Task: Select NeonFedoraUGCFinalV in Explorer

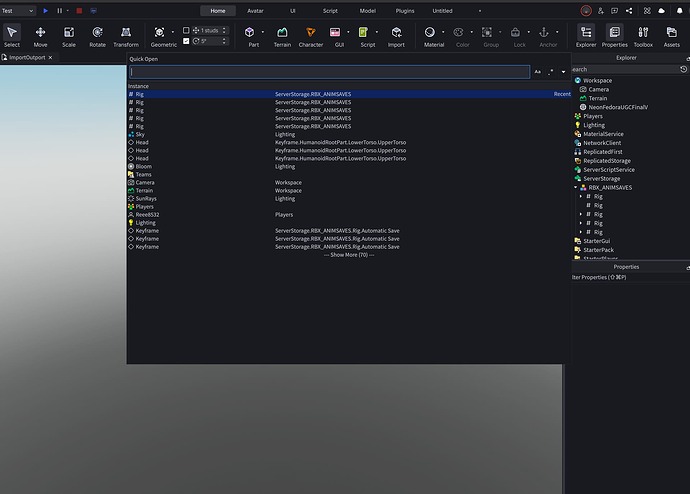Action: pyautogui.click(x=618, y=107)
